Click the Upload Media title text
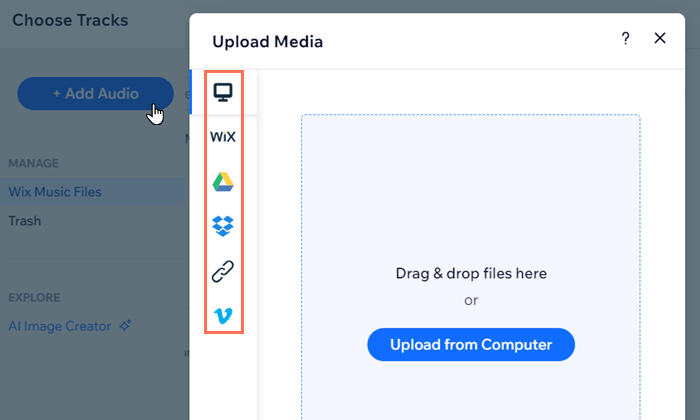This screenshot has width=700, height=420. pos(267,42)
